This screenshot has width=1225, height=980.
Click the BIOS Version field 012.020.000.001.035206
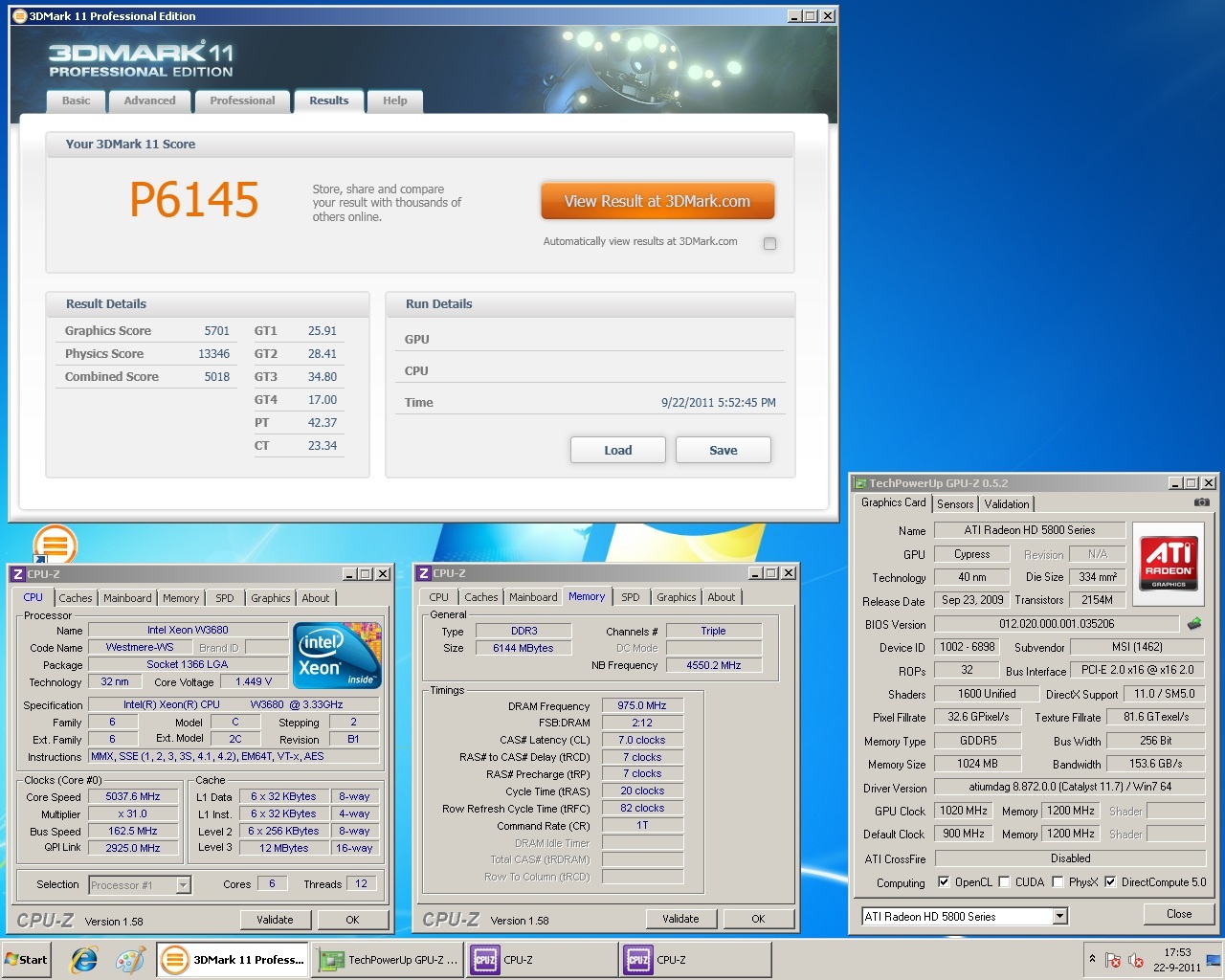tap(1057, 624)
